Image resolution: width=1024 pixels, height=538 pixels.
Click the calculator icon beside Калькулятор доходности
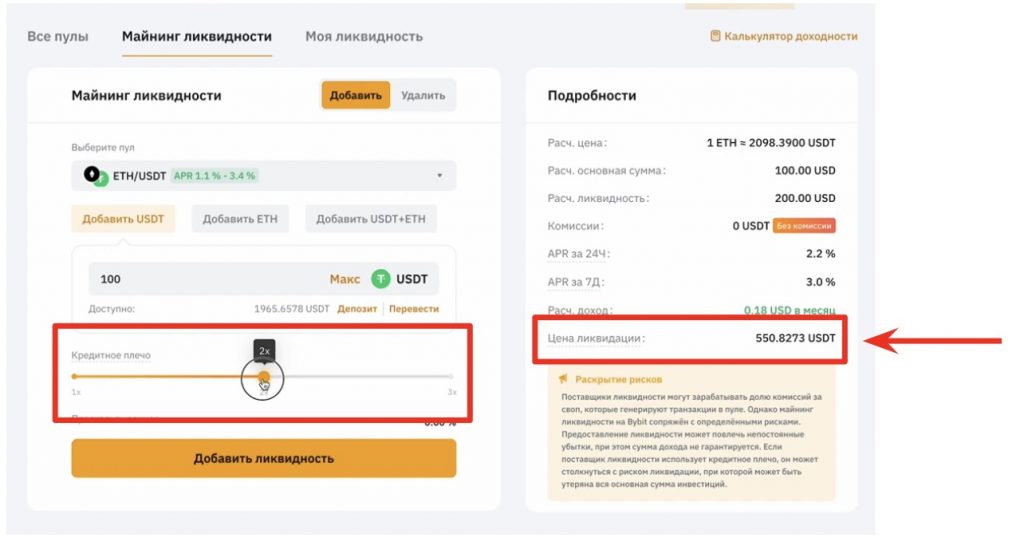[x=715, y=36]
